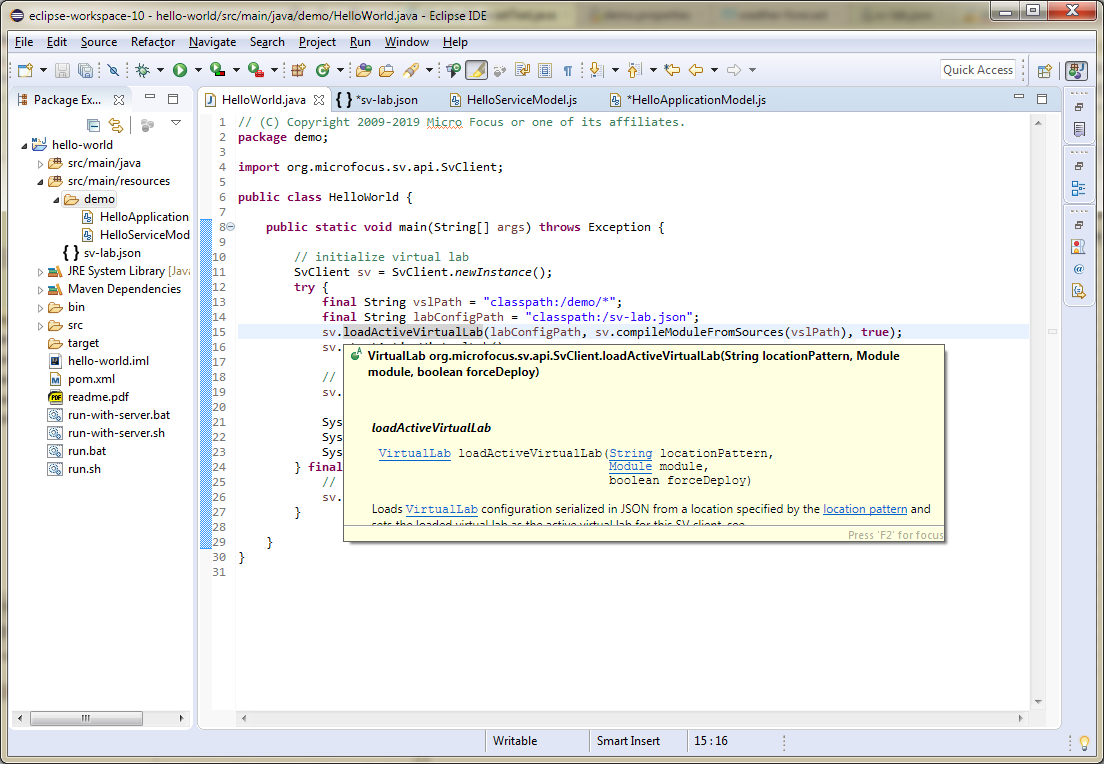Switch to HelloServiceModel.js editor tab
The image size is (1104, 764).
click(x=513, y=100)
